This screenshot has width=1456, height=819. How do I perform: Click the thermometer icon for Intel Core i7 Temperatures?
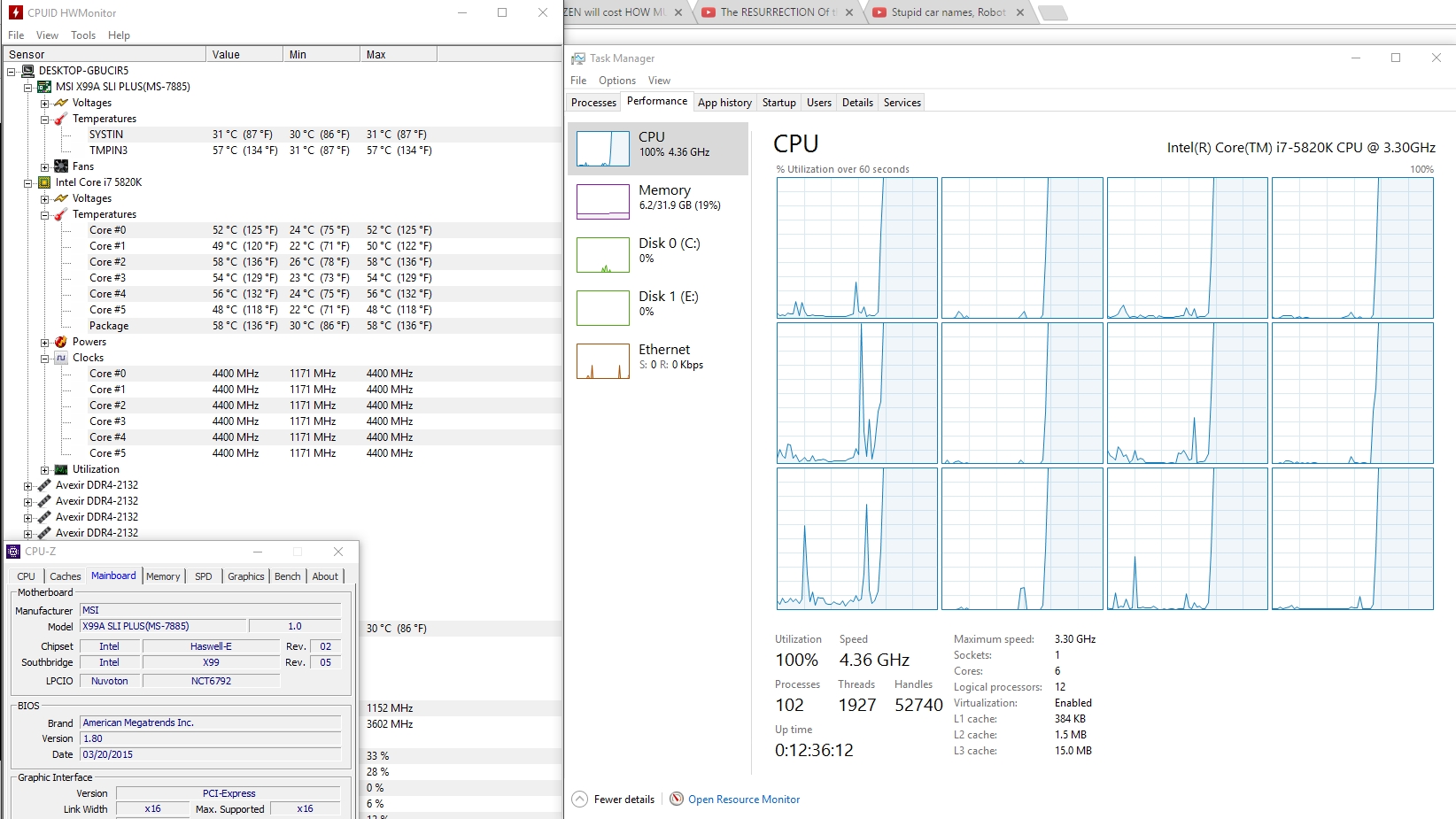pyautogui.click(x=61, y=214)
